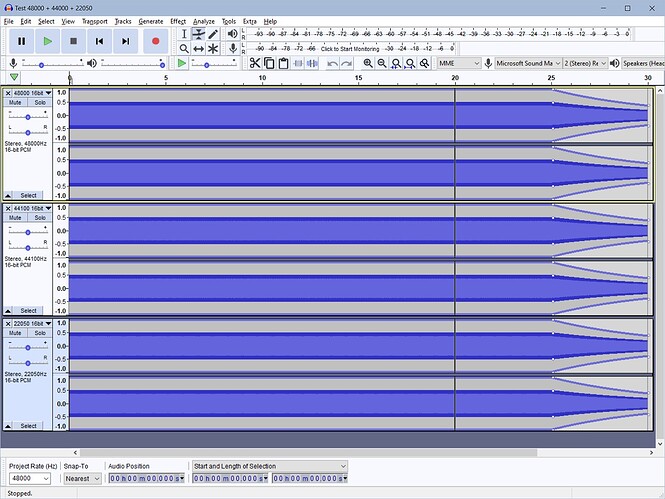Open the Effect menu
Screen dimensions: 665x499
click(178, 21)
